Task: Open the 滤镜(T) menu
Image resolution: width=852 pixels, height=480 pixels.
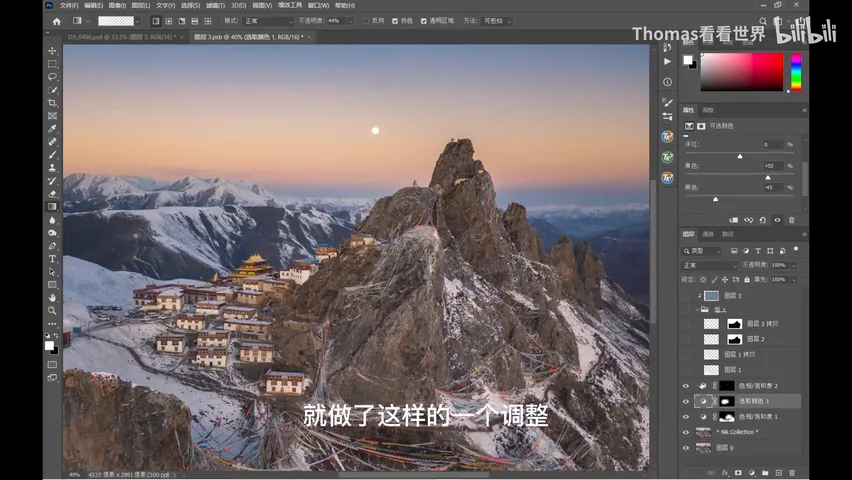Action: pyautogui.click(x=215, y=5)
